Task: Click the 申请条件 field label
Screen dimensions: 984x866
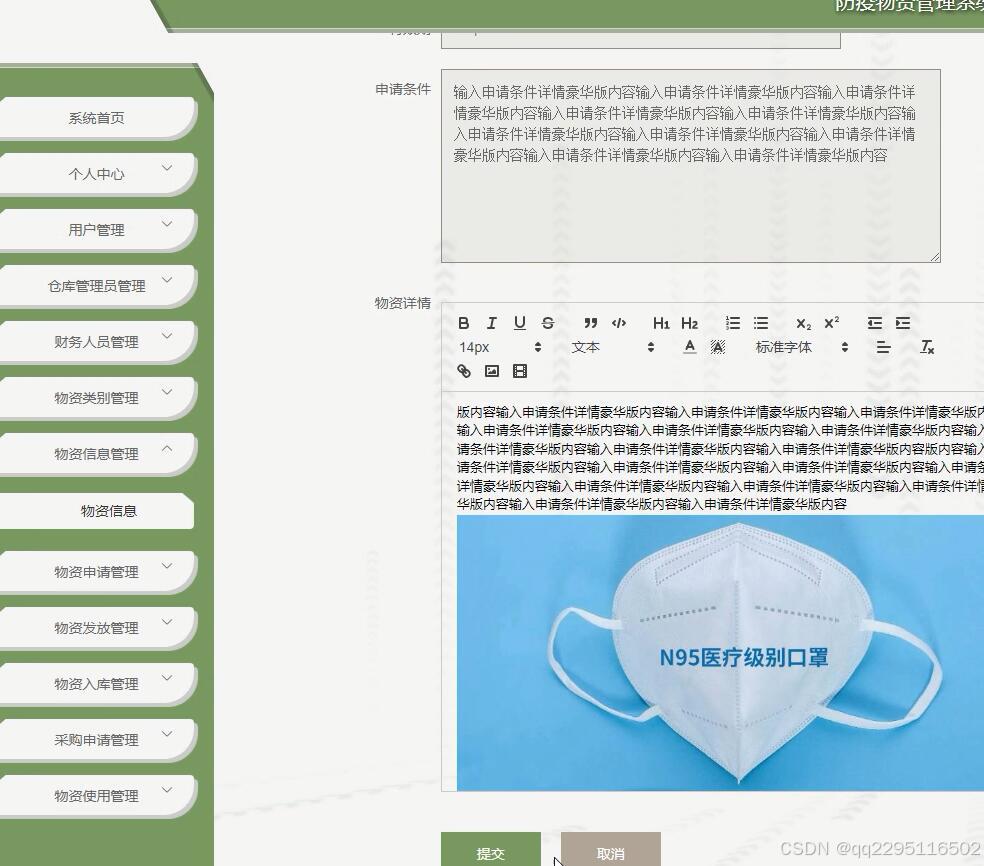Action: (403, 90)
